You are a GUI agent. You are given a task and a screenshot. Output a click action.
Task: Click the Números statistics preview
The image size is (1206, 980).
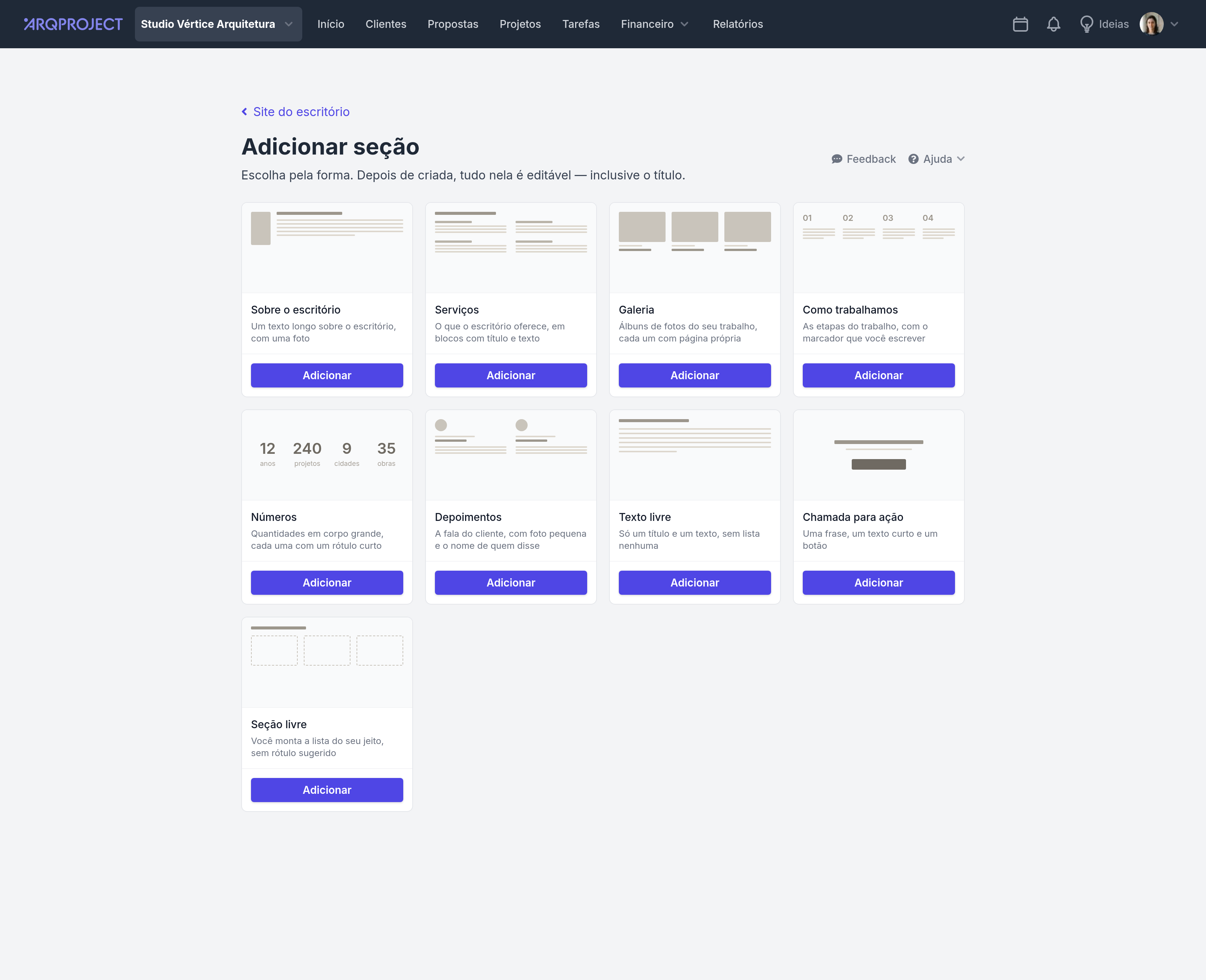tap(328, 455)
